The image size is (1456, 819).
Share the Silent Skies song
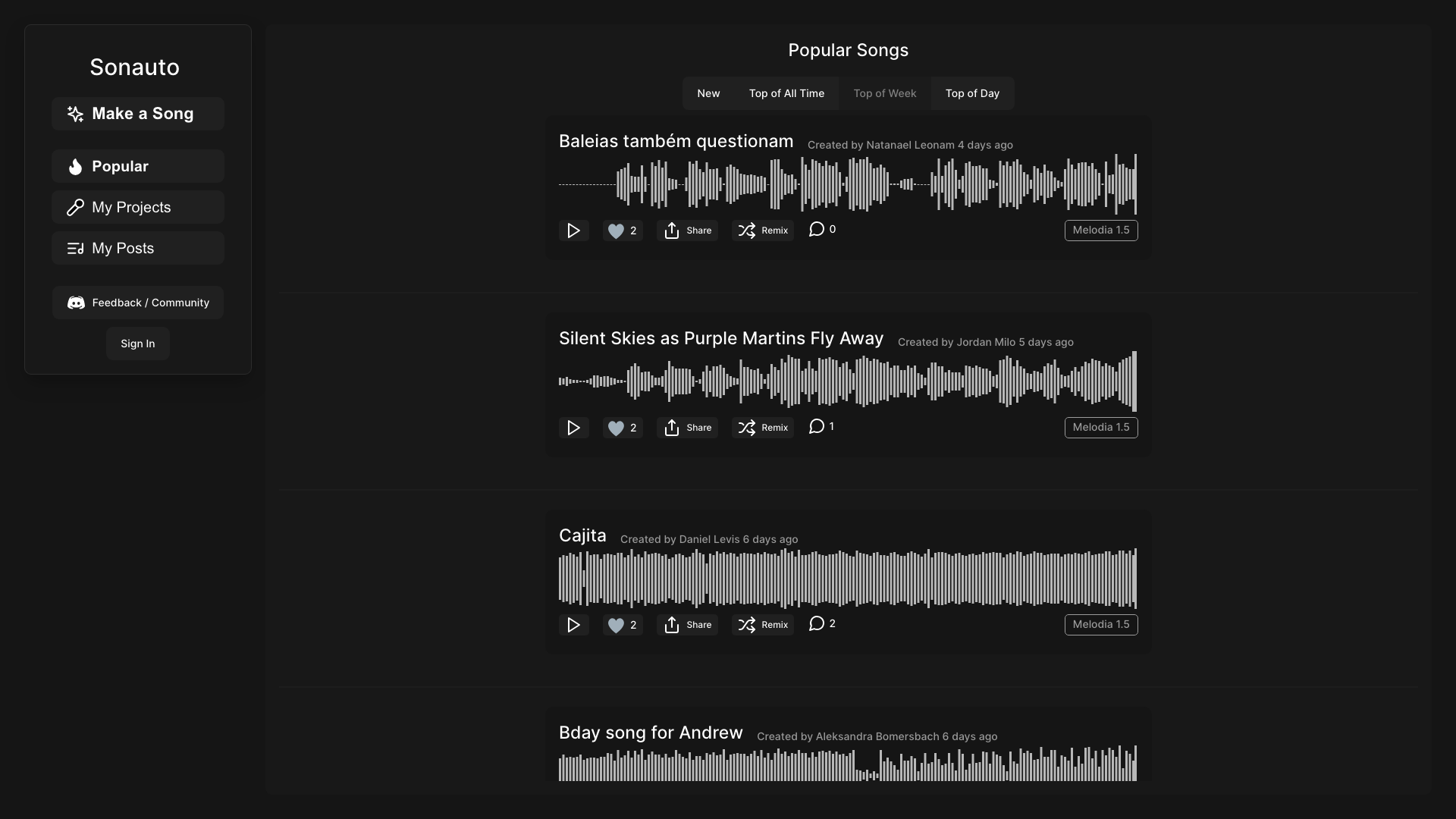687,428
